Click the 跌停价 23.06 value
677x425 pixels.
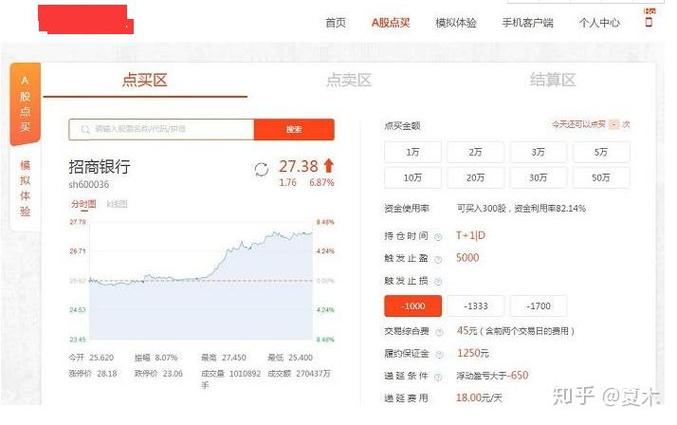tap(158, 374)
